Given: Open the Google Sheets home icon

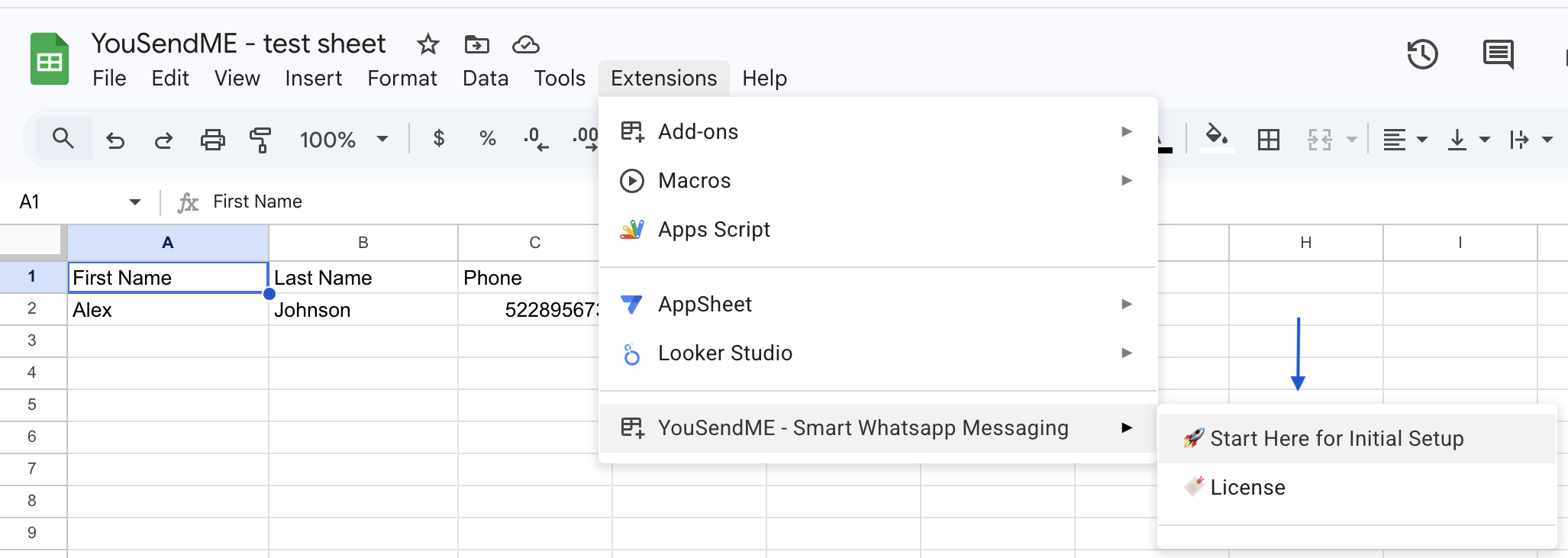Looking at the screenshot, I should (x=50, y=59).
